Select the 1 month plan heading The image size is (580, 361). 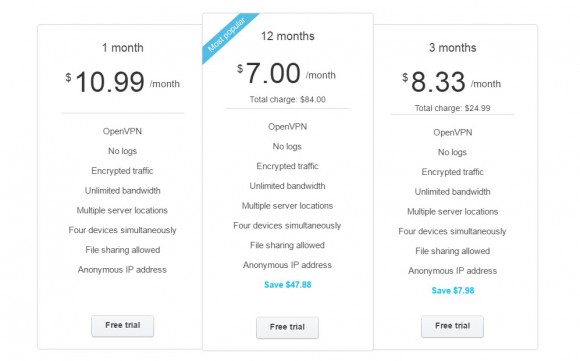click(x=122, y=48)
